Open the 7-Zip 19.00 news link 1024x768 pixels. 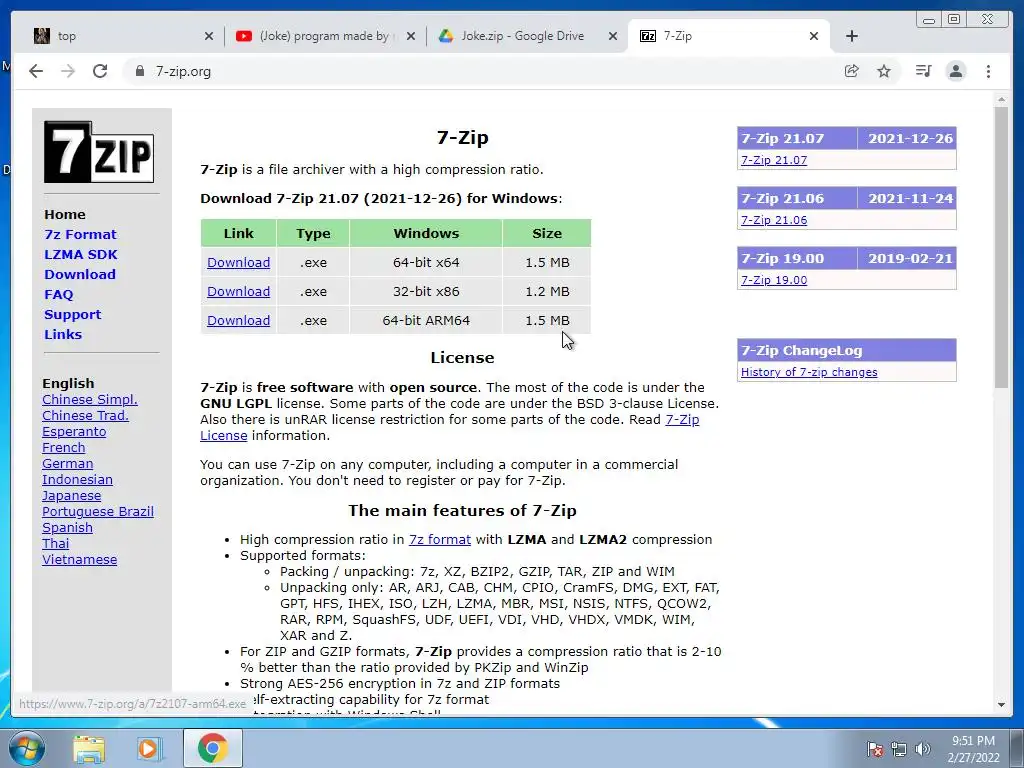point(774,280)
